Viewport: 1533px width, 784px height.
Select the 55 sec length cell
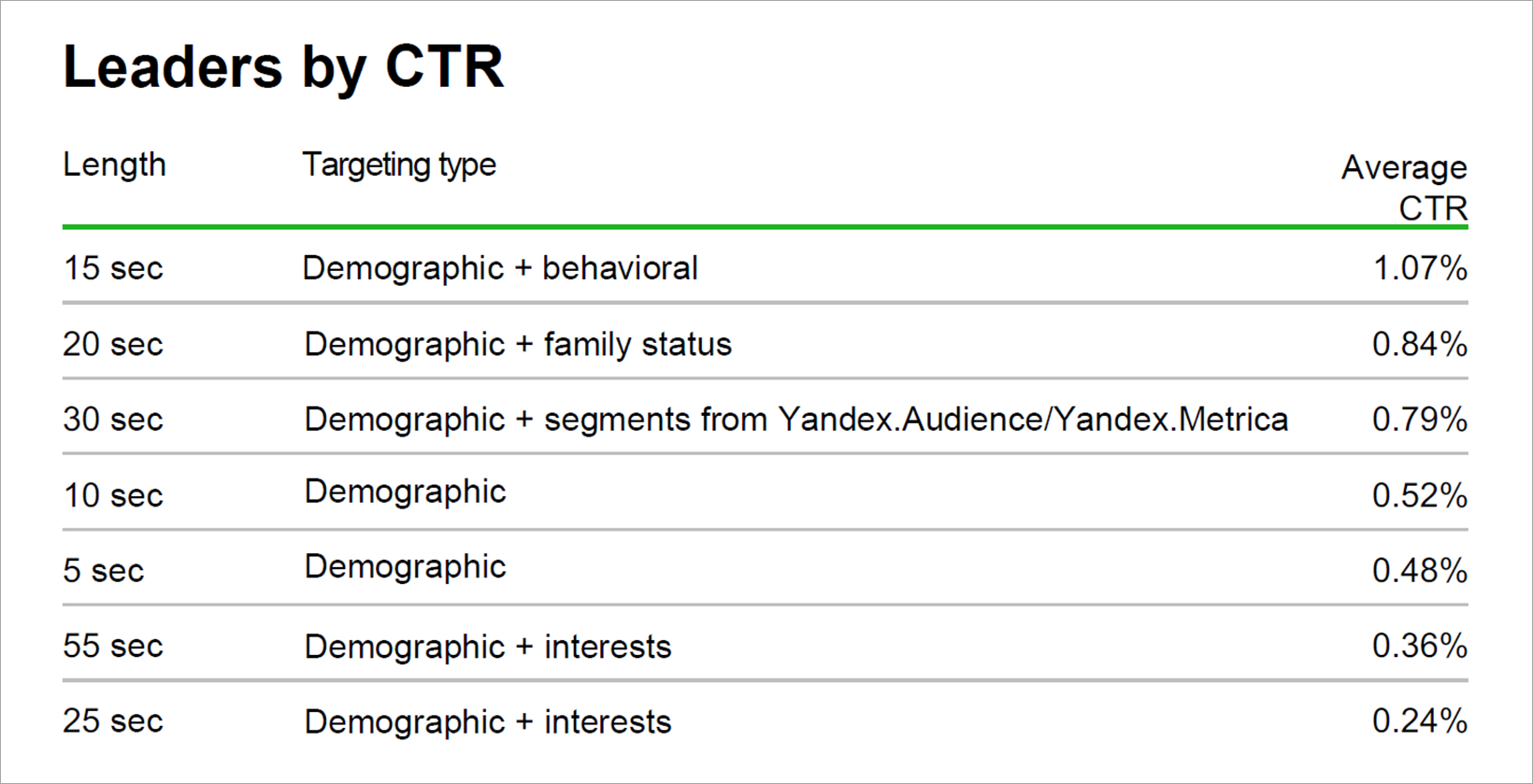pos(113,646)
